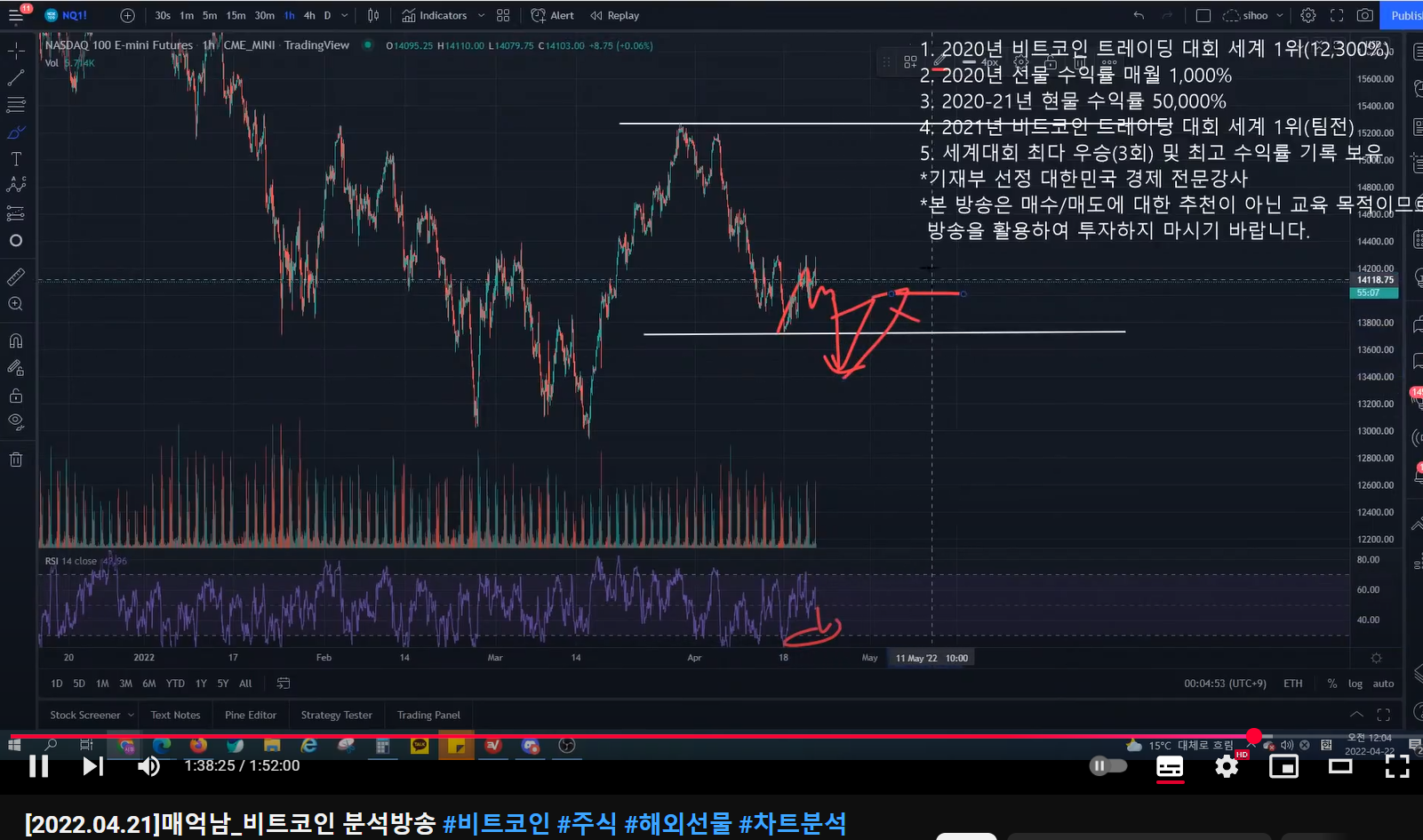Image resolution: width=1423 pixels, height=840 pixels.
Task: Pause the YouTube video
Action: coord(38,766)
